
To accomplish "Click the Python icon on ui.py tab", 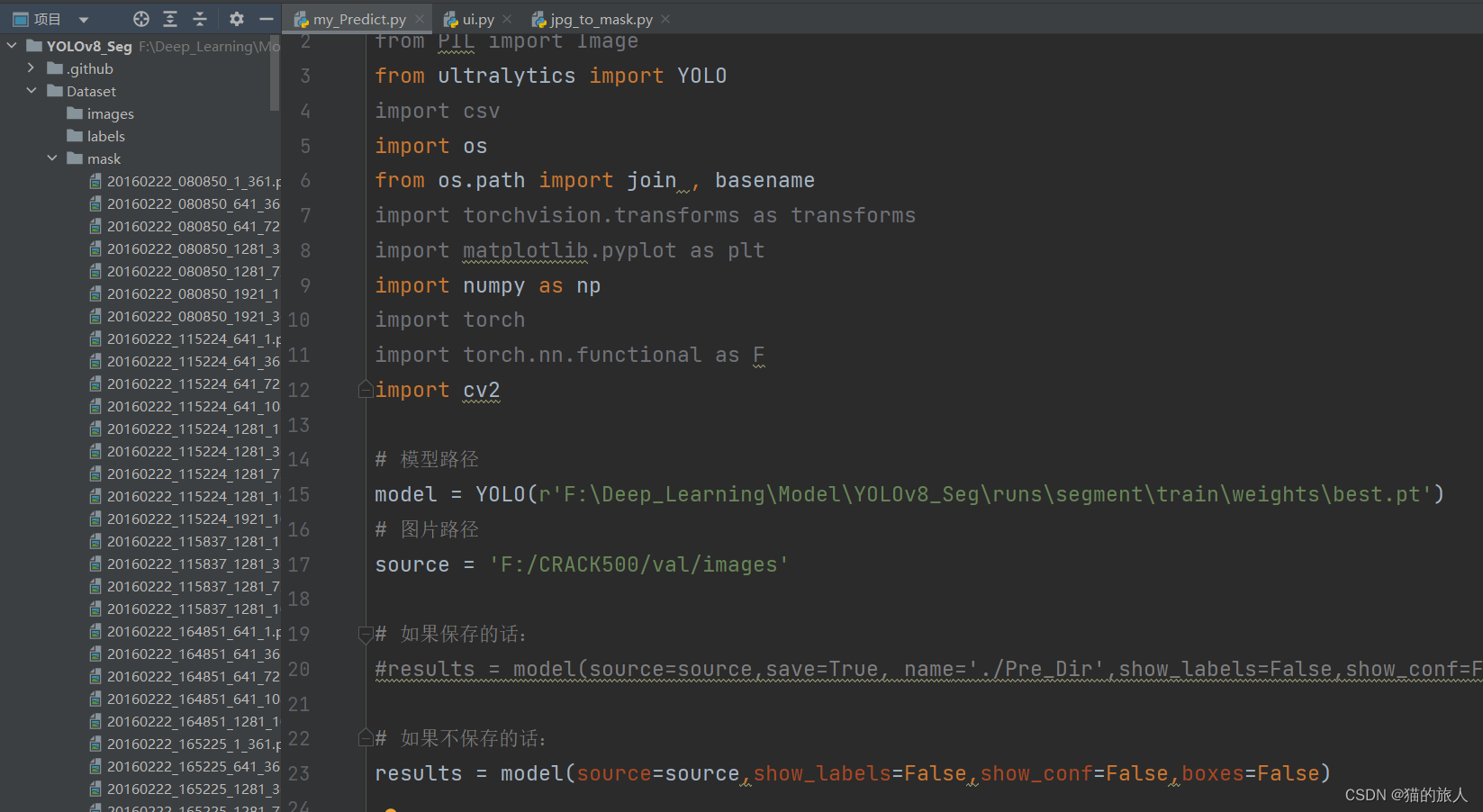I will [x=451, y=19].
